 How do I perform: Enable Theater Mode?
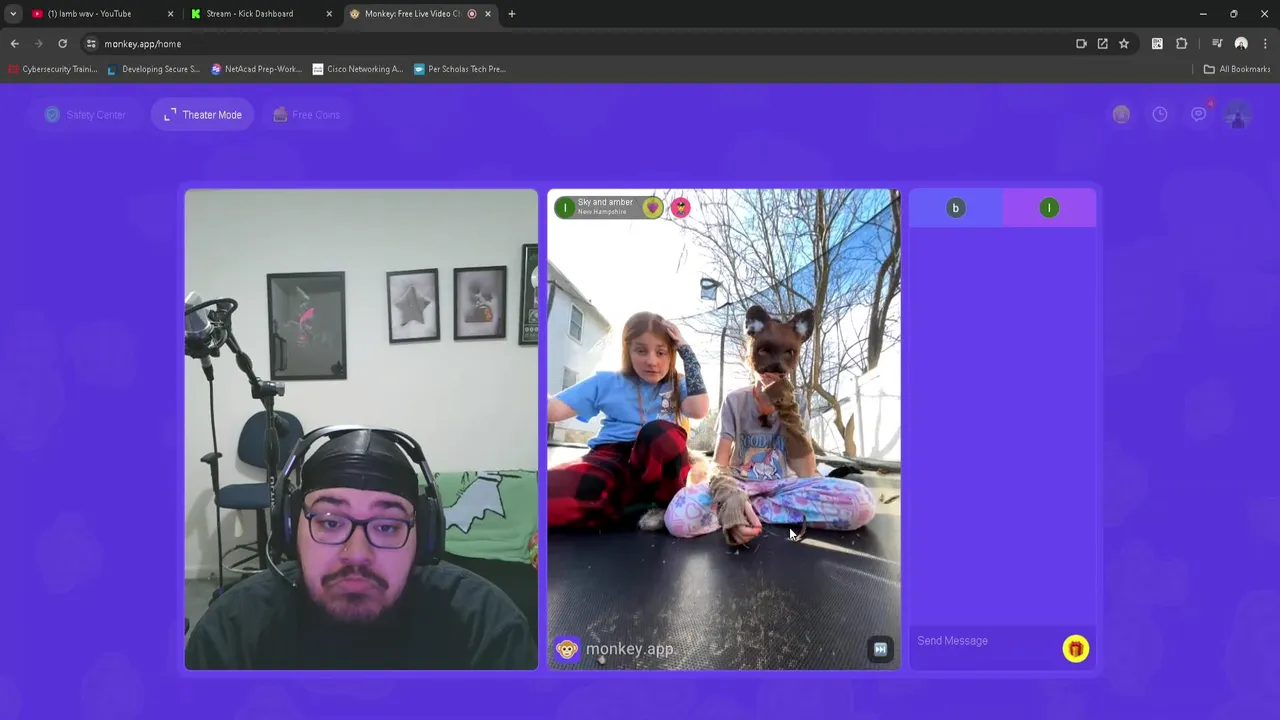point(203,115)
